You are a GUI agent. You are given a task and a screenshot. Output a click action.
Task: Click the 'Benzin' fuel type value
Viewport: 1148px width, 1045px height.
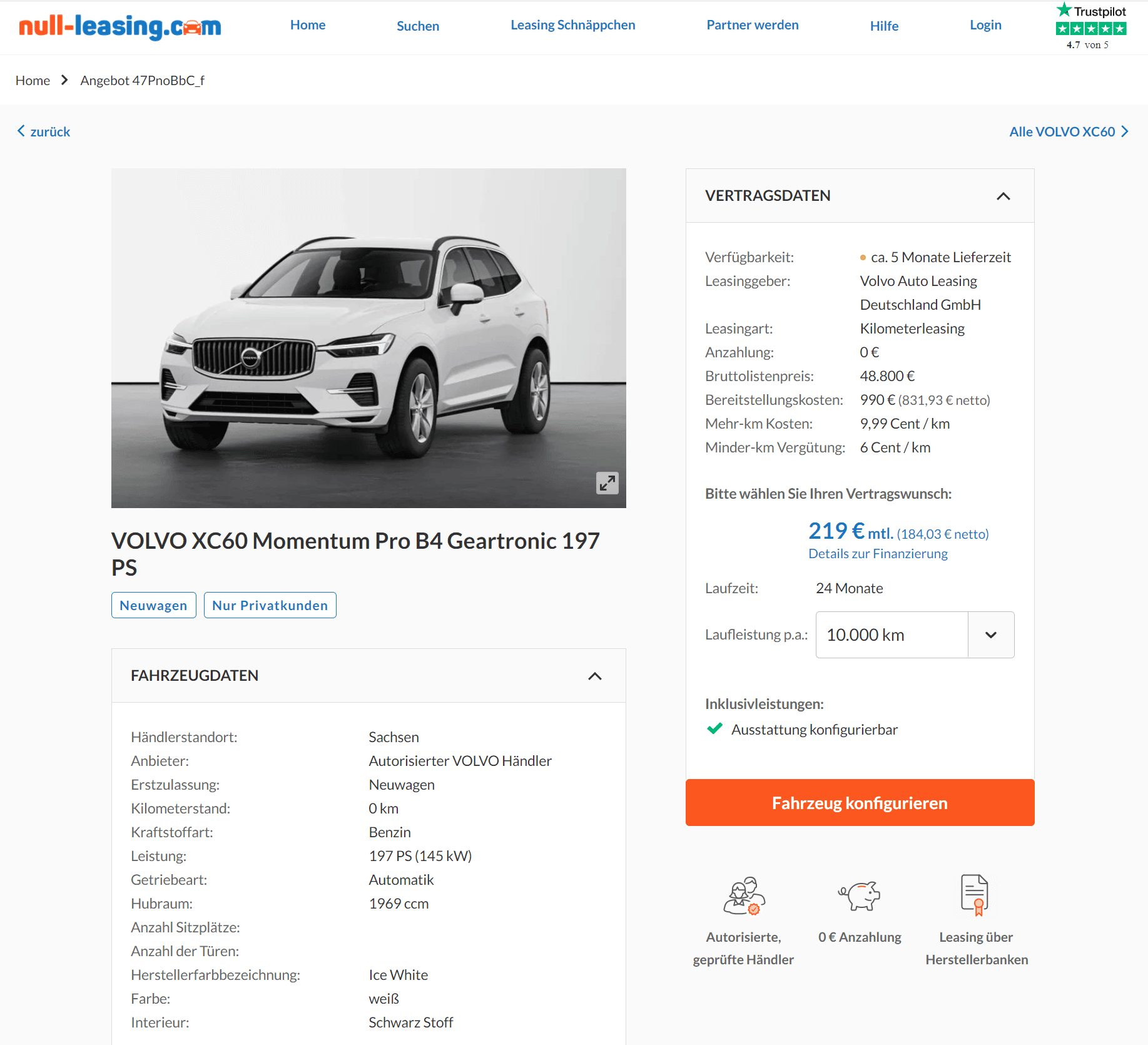[x=390, y=832]
